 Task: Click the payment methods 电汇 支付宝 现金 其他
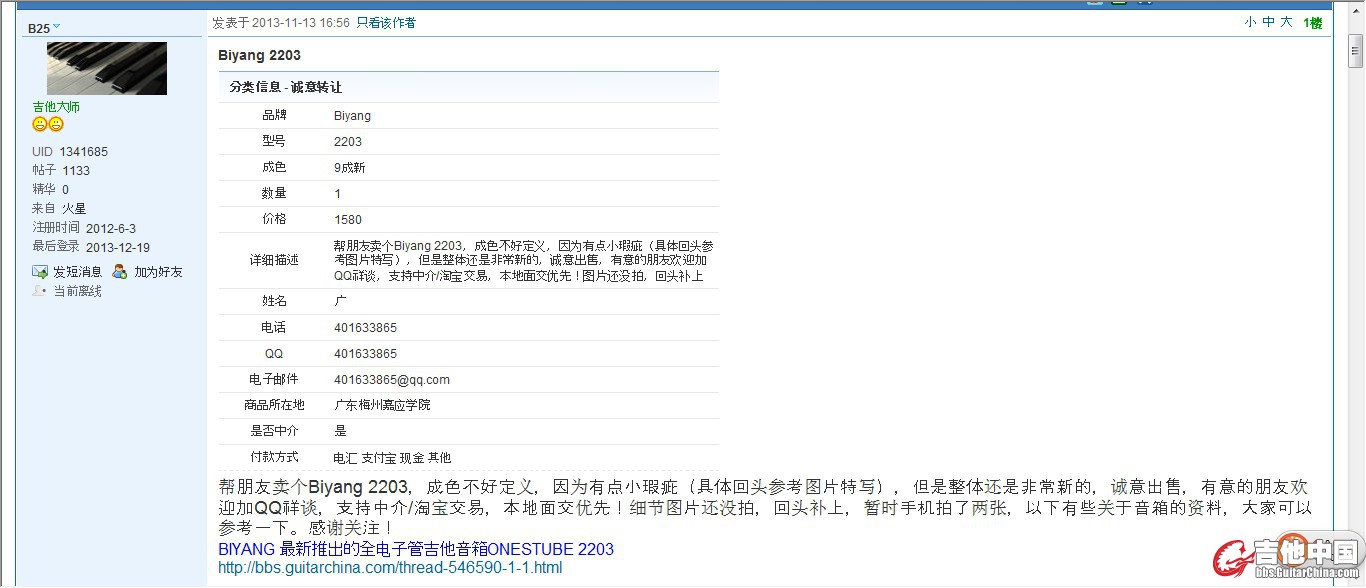pos(392,458)
